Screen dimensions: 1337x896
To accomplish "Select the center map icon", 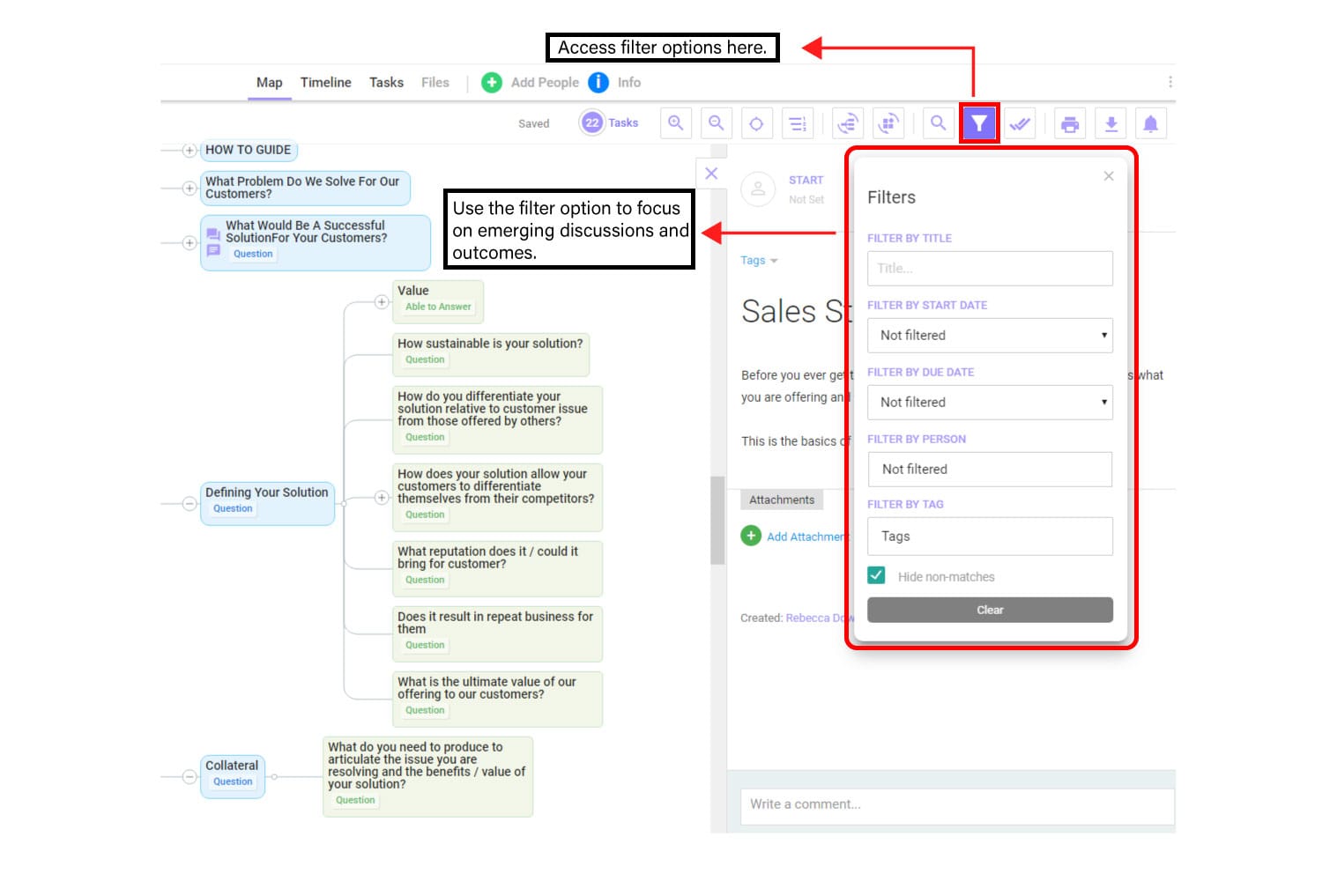I will 756,122.
